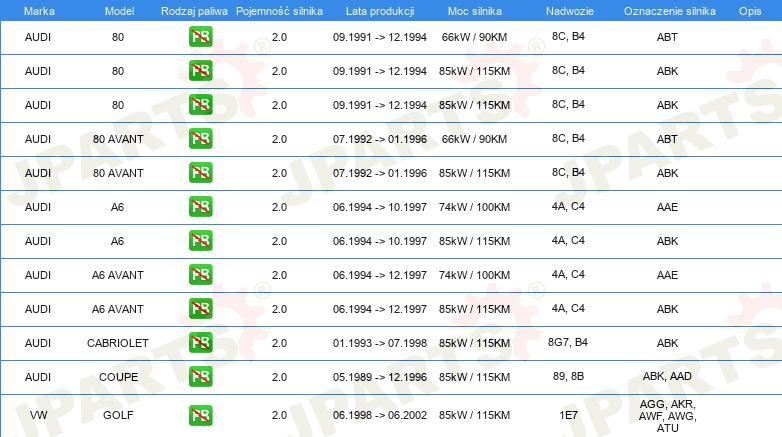This screenshot has height=437, width=782.
Task: Click the 85kW / 115KM power in the COUPE row
Action: [474, 377]
